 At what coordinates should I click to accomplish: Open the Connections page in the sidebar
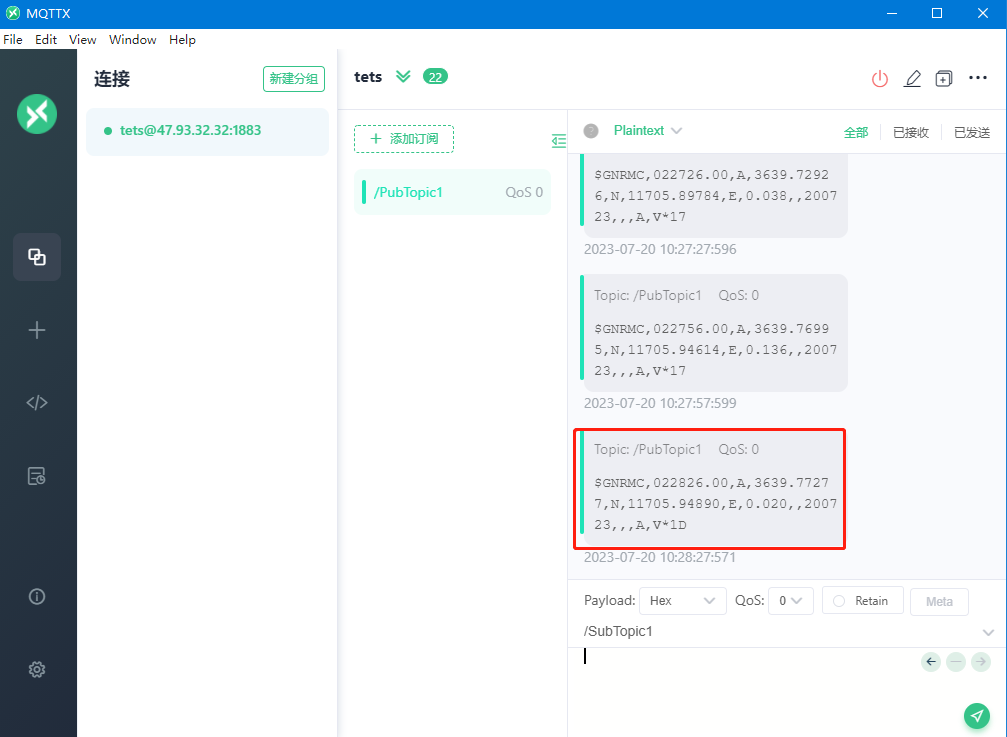coord(37,257)
